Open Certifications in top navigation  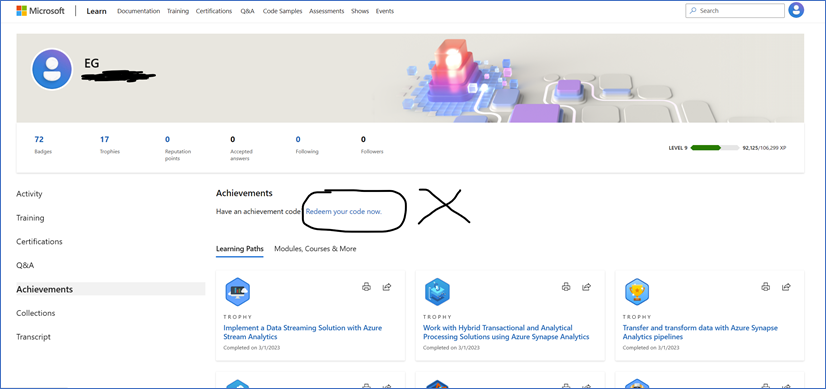(x=214, y=11)
